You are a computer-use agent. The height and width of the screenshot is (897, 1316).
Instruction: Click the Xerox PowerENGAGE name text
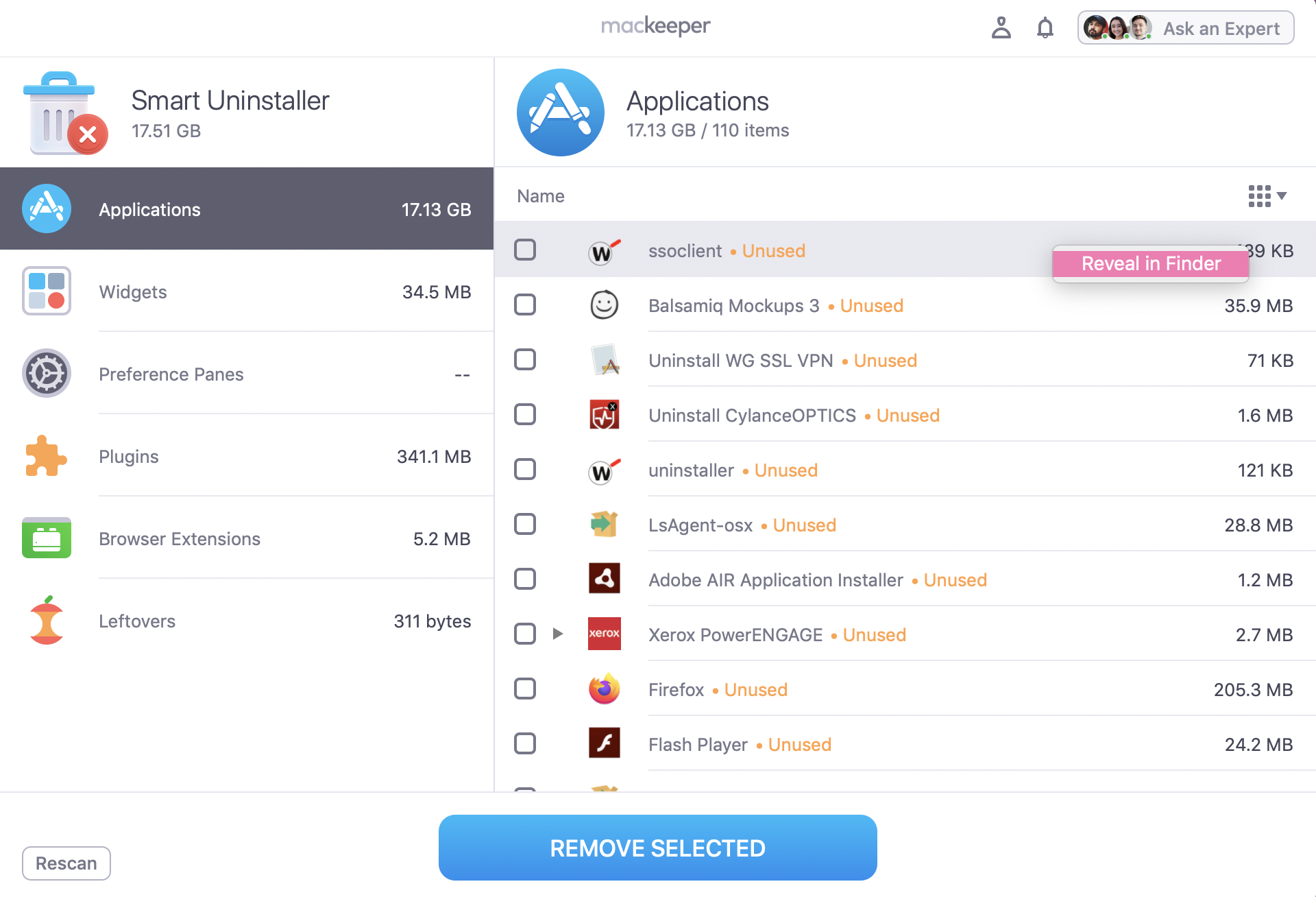(735, 635)
